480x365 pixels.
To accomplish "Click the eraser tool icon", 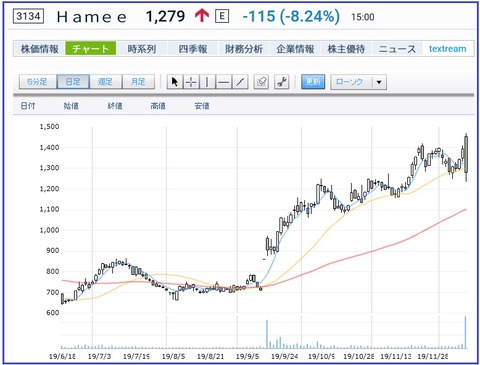I will coord(261,82).
